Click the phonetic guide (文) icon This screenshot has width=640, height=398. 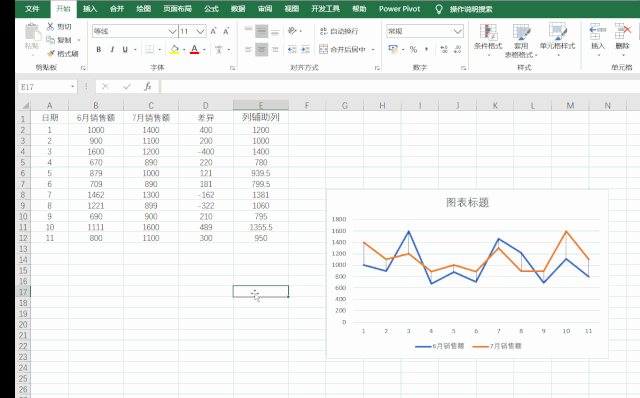click(x=219, y=49)
